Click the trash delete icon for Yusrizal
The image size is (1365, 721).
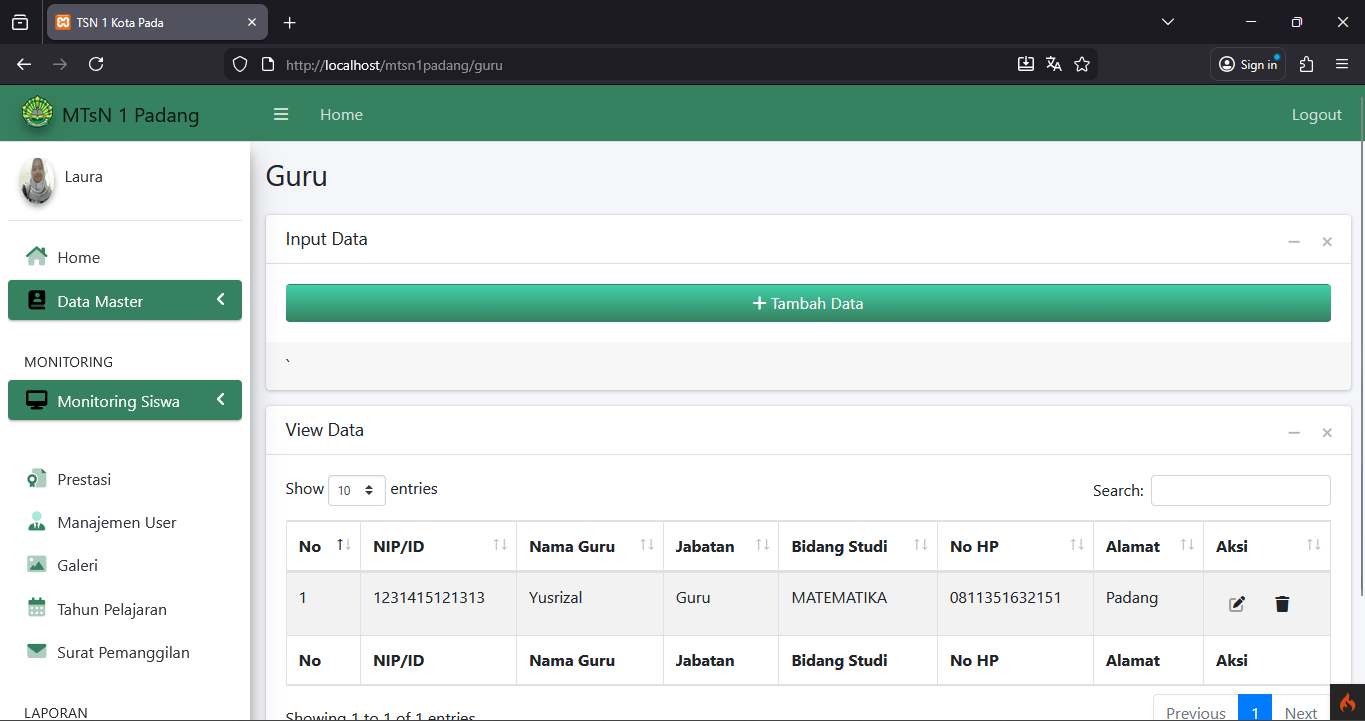click(1282, 604)
